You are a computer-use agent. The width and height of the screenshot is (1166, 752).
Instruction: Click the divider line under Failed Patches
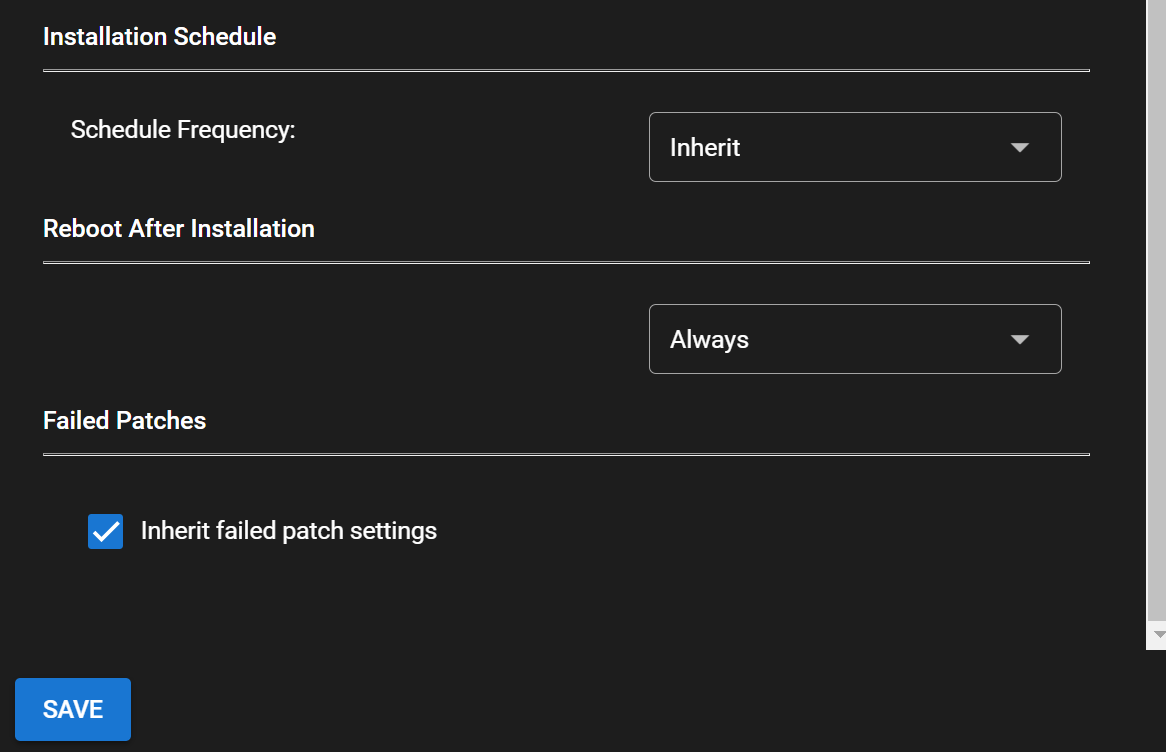pos(566,455)
